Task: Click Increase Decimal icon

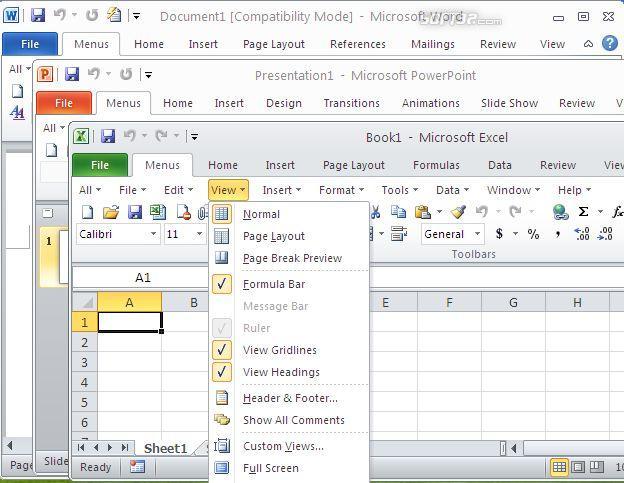Action: pyautogui.click(x=582, y=234)
